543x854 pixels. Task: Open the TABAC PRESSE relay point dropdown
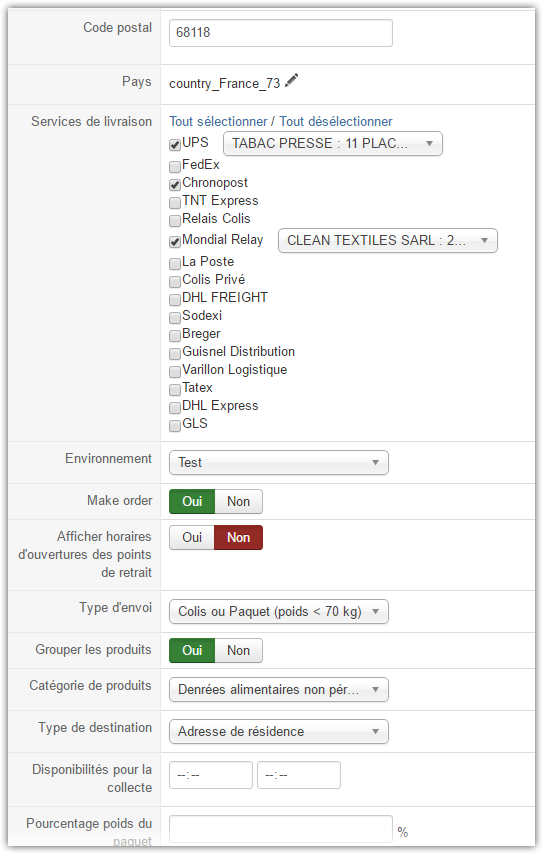pos(333,144)
